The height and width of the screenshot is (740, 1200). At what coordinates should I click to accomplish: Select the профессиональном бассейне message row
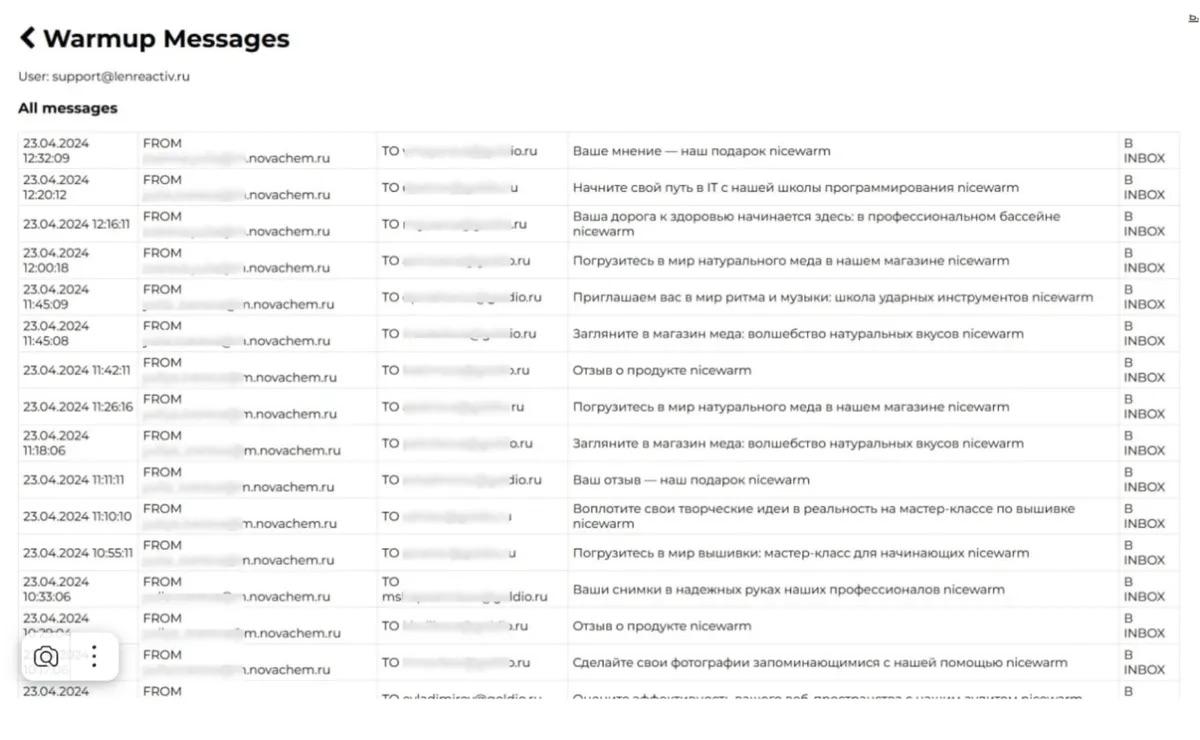click(x=598, y=224)
